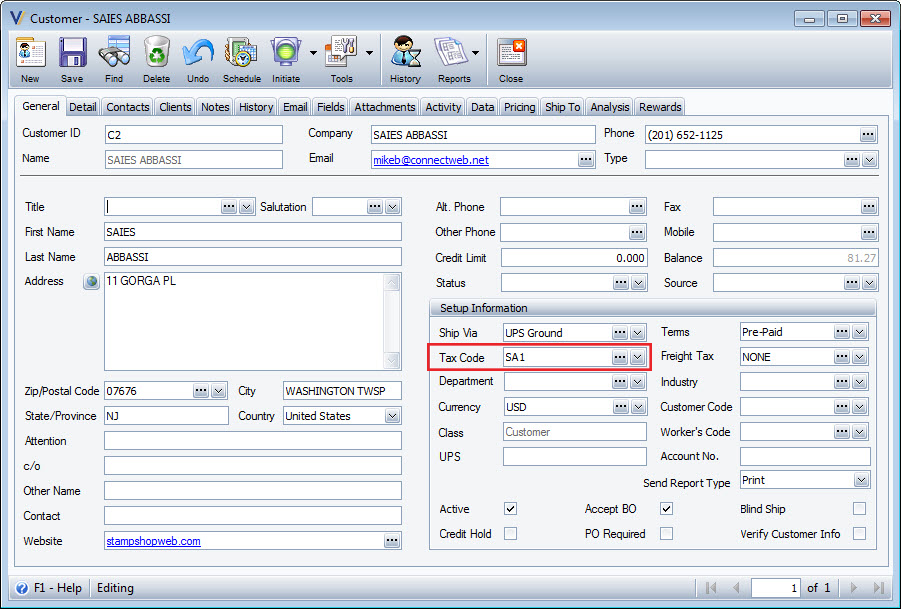Open the Initiate toolbar dropdown arrow
The image size is (901, 609).
point(313,53)
